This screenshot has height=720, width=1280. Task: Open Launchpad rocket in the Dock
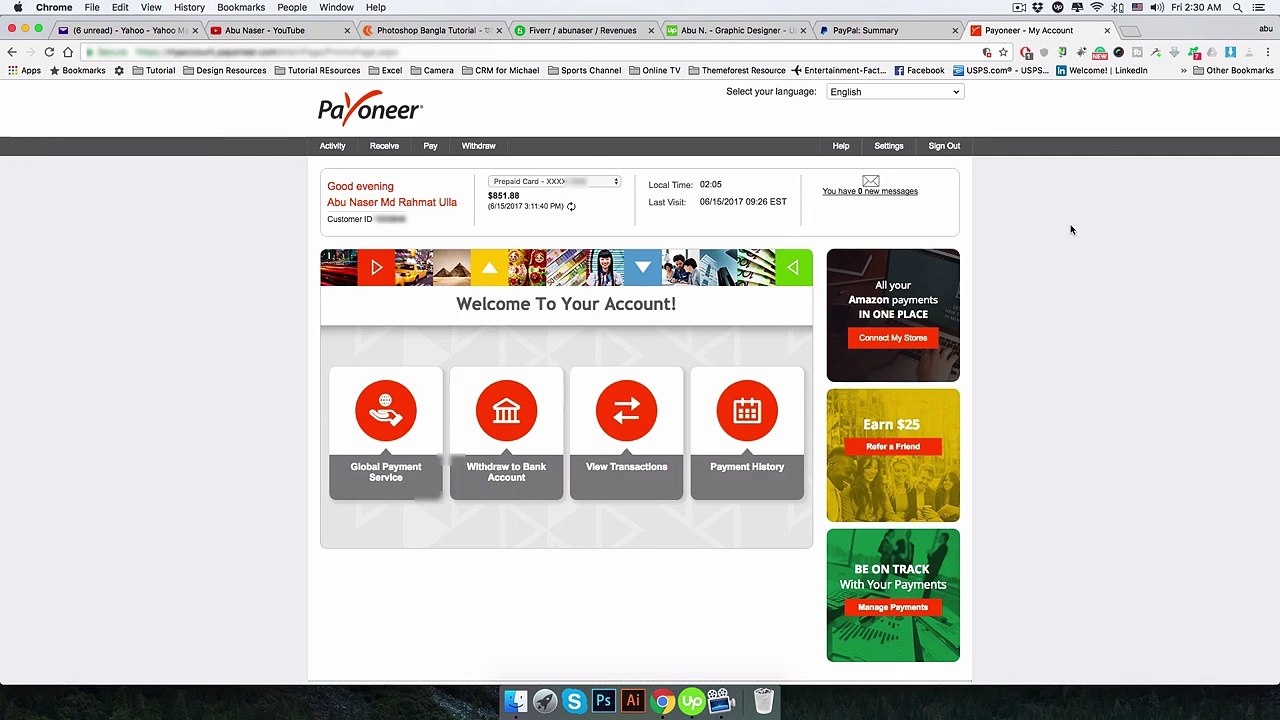(545, 701)
